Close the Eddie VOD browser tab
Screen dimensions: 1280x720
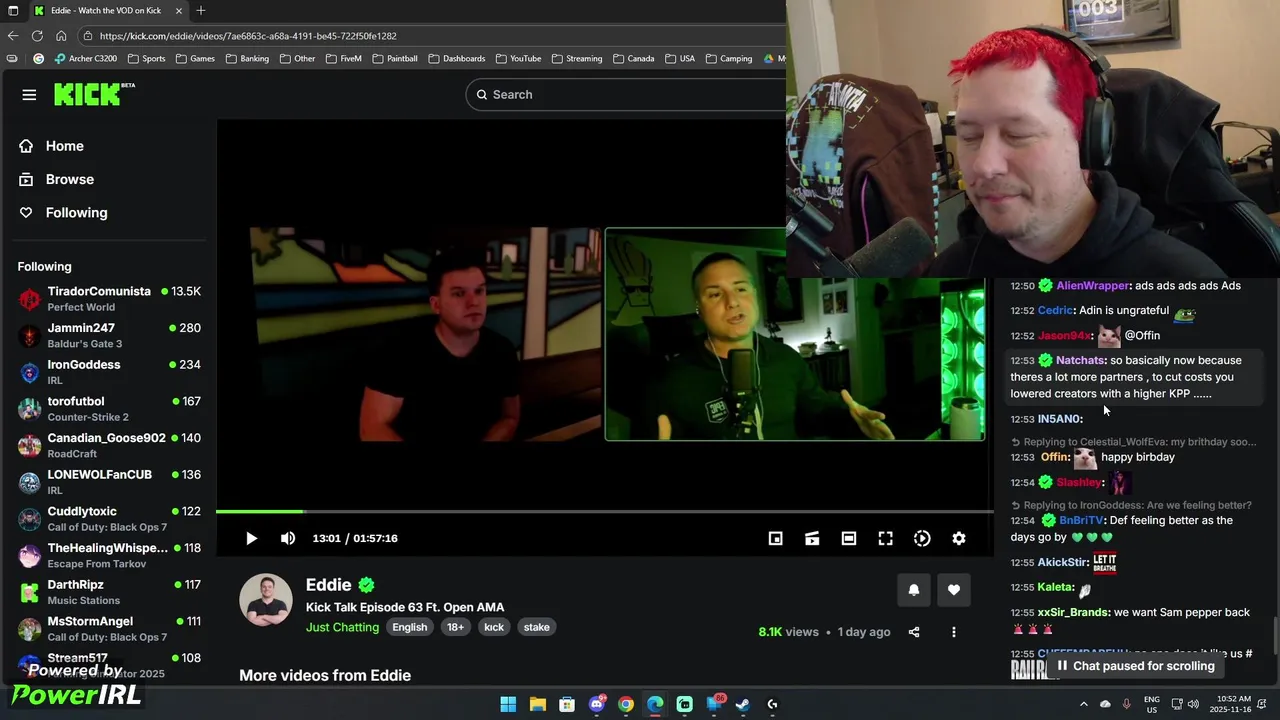coord(179,10)
